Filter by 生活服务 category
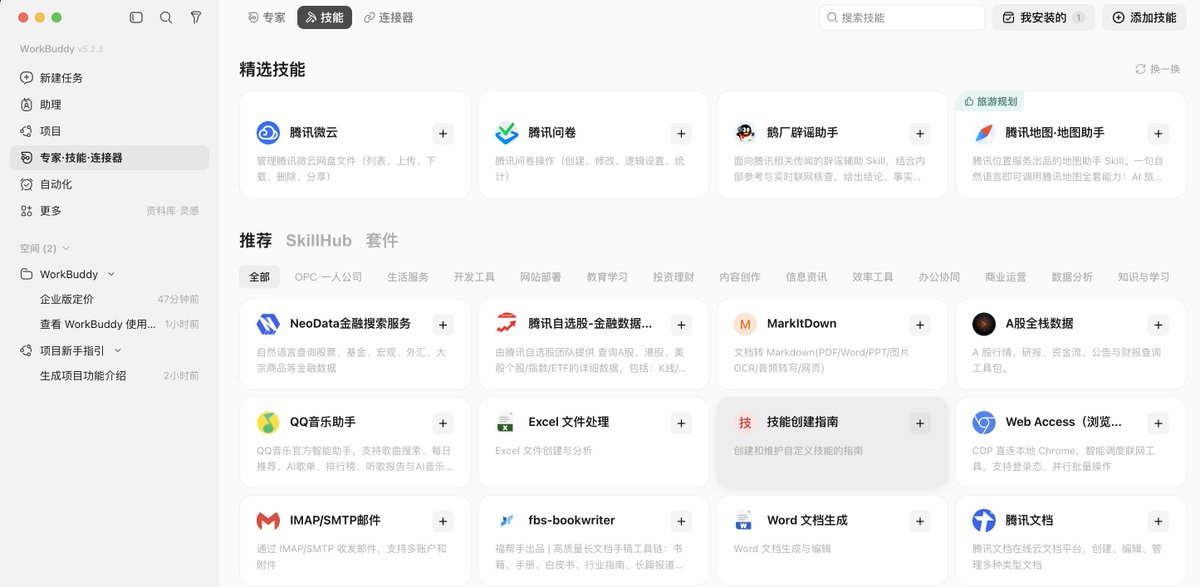This screenshot has height=587, width=1200. (x=408, y=277)
